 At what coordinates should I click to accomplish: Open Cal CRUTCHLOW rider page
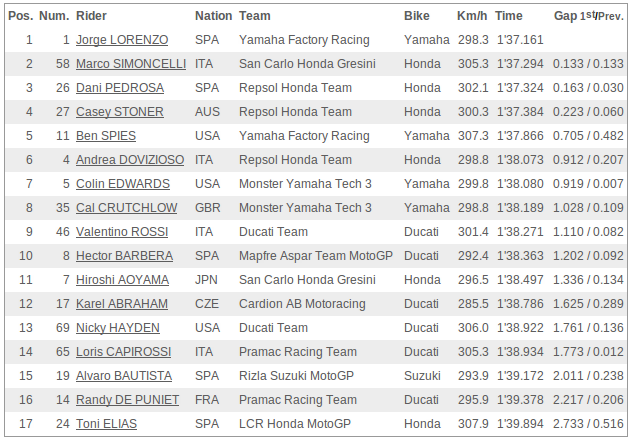[x=126, y=208]
